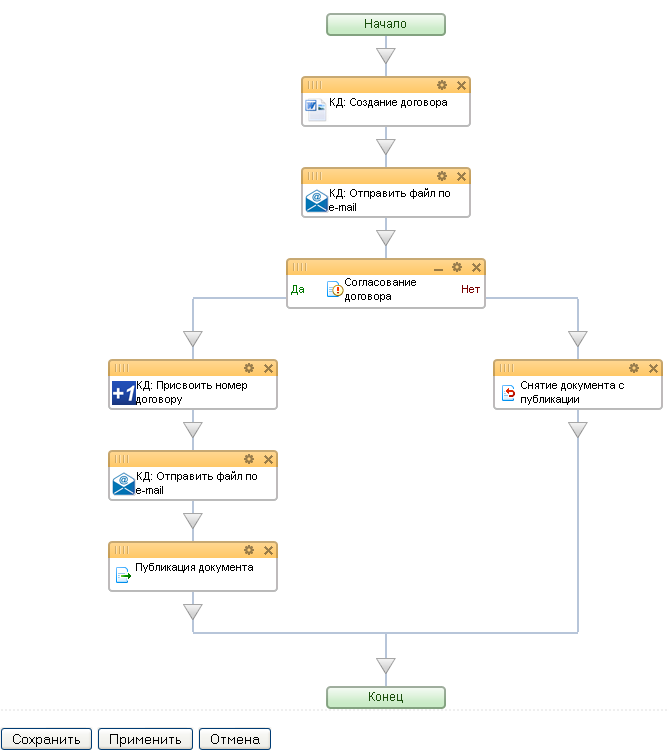Viewport: 669px width, 755px height.
Task: Click the blue +1 number assignment icon
Action: point(124,392)
